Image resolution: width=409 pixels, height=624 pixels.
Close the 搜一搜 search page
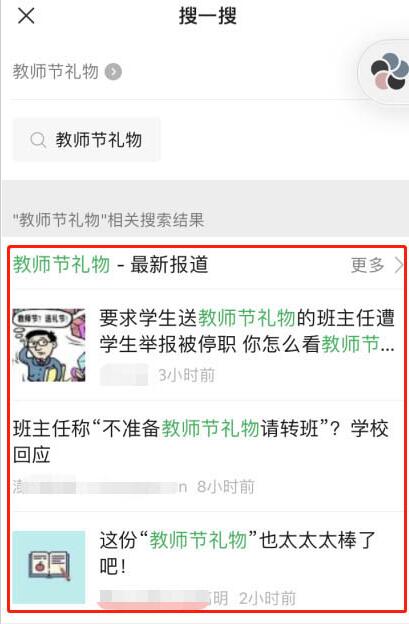point(26,16)
